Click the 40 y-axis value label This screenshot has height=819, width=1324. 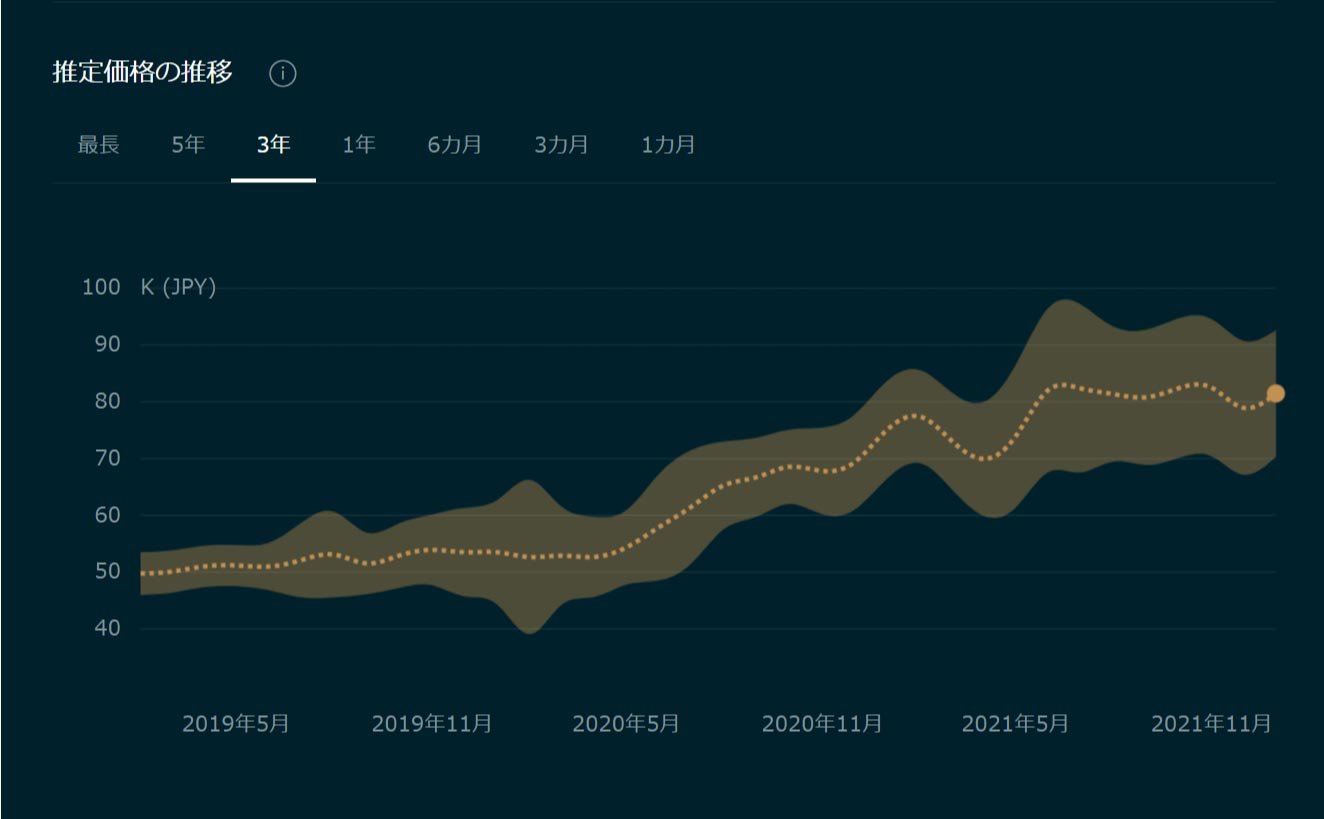pos(106,629)
